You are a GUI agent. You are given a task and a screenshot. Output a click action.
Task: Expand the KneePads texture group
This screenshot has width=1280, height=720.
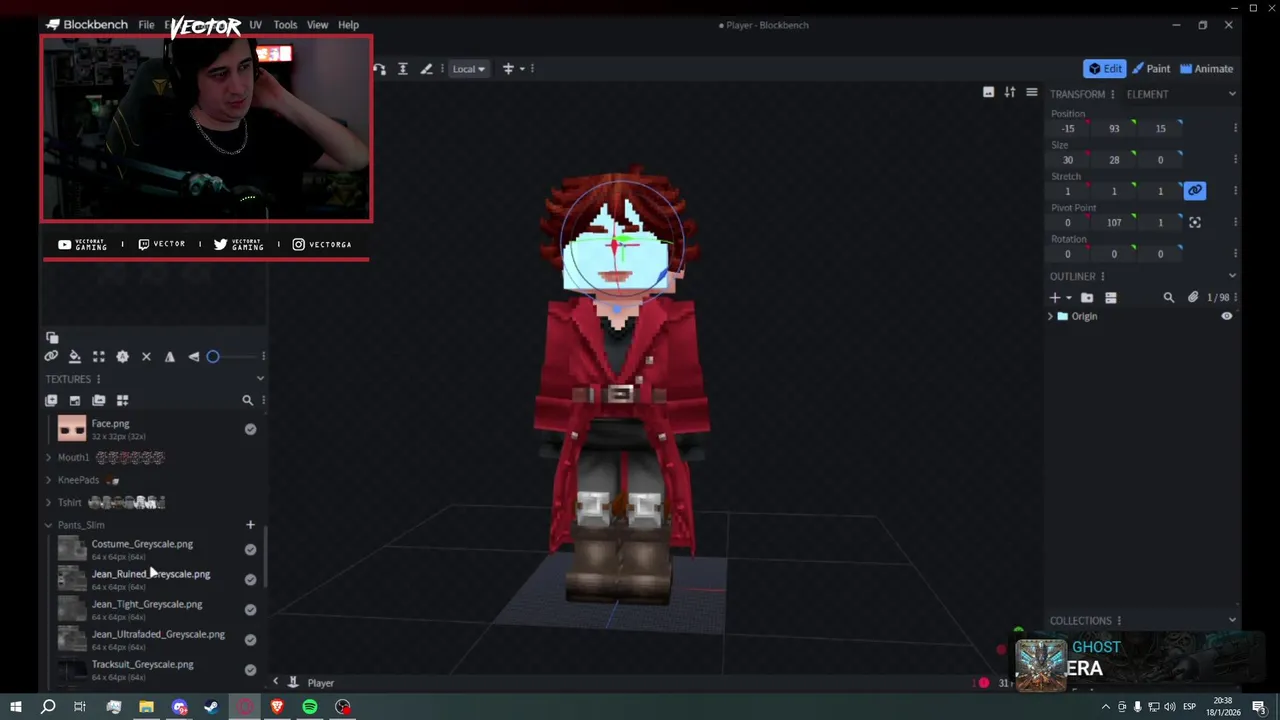48,480
